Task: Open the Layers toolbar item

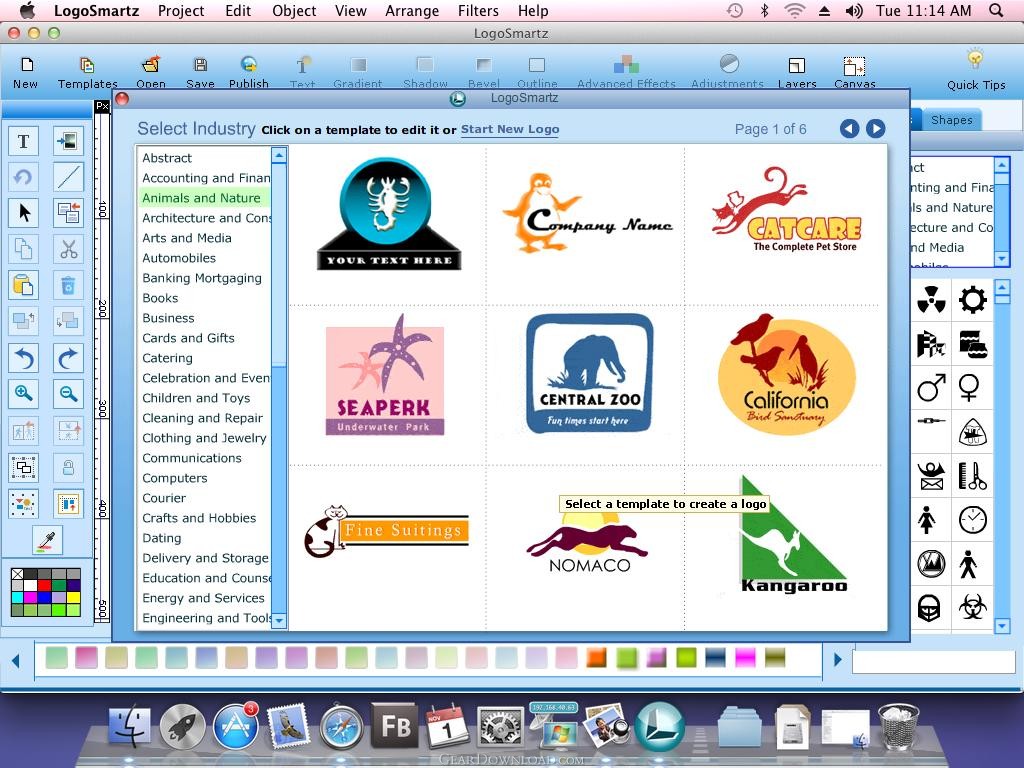Action: tap(797, 72)
